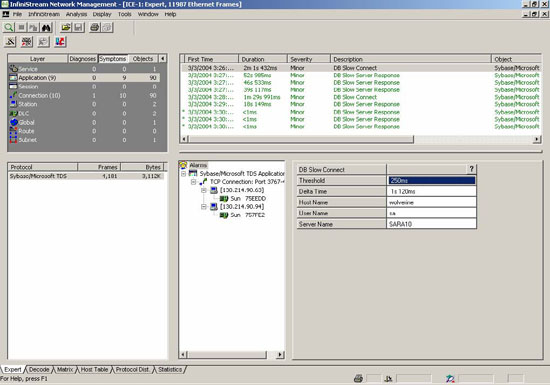Collapse the 130.214.90.94 tree node
This screenshot has height=385, width=550.
pyautogui.click(x=203, y=207)
